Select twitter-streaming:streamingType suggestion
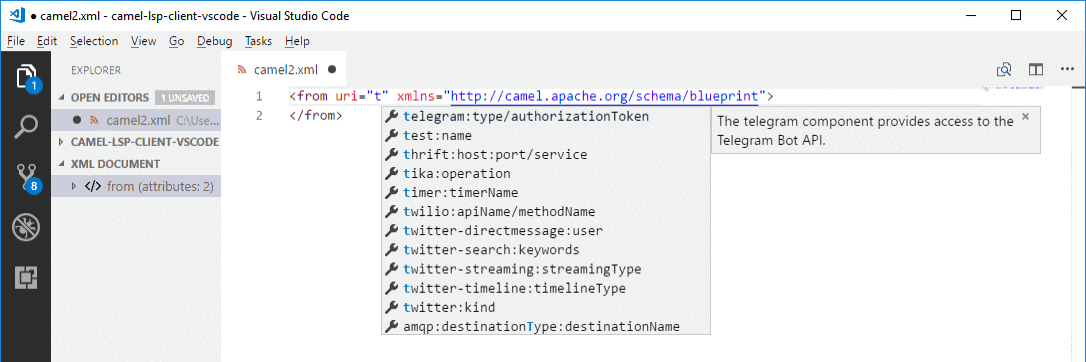 click(546, 269)
